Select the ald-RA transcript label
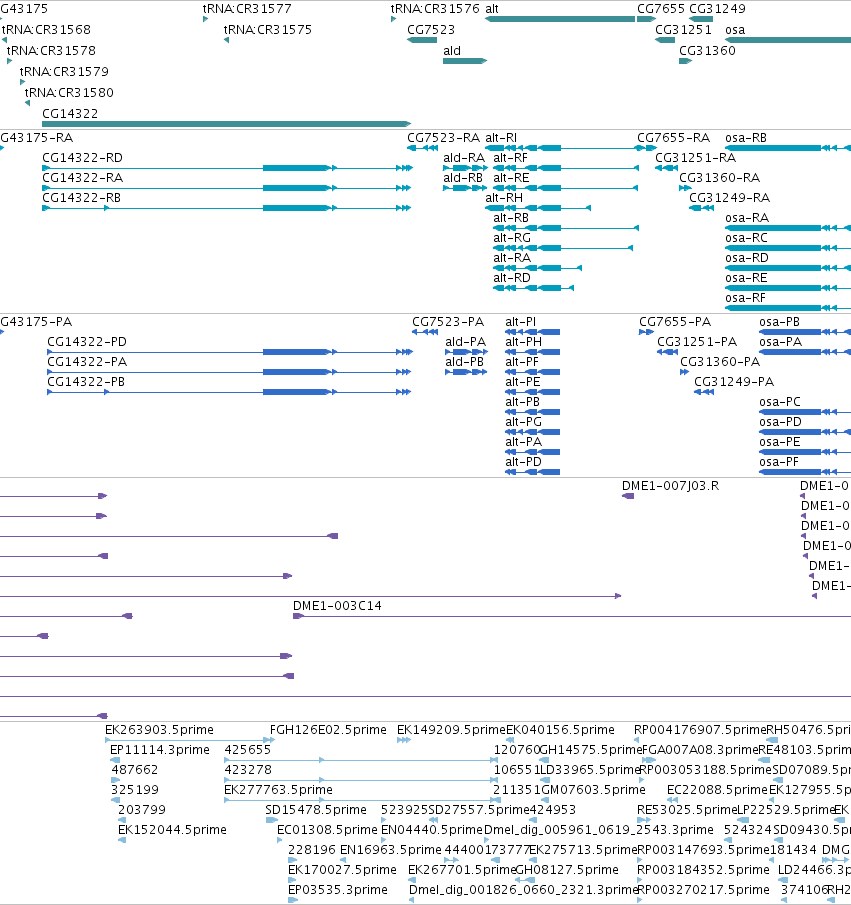The image size is (851, 905). 464,158
